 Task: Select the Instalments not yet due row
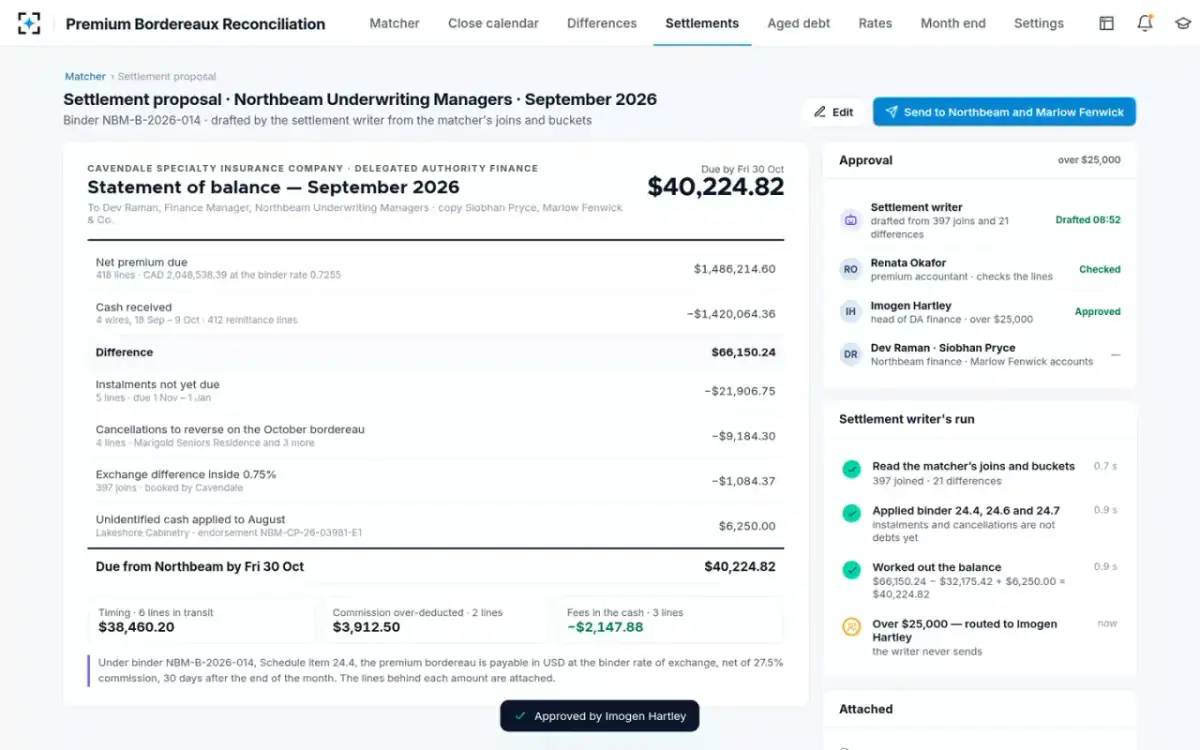[x=436, y=390]
